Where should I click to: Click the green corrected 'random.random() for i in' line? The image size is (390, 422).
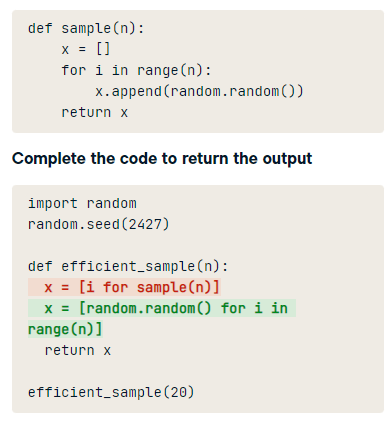point(162,308)
